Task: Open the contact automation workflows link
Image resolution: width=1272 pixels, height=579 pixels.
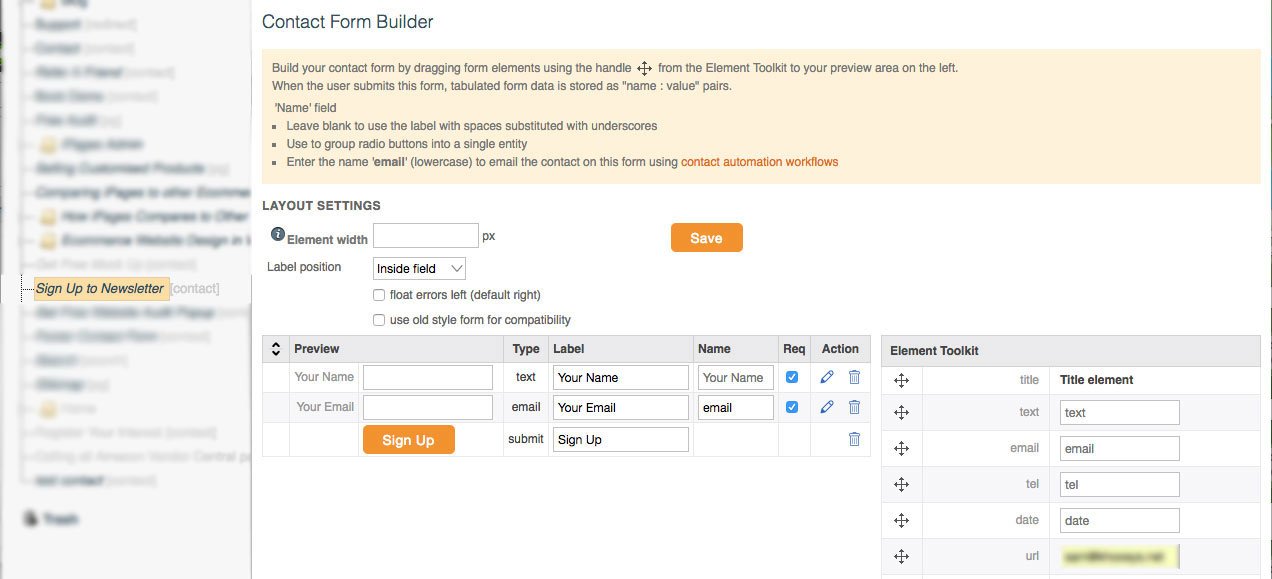Action: point(759,162)
